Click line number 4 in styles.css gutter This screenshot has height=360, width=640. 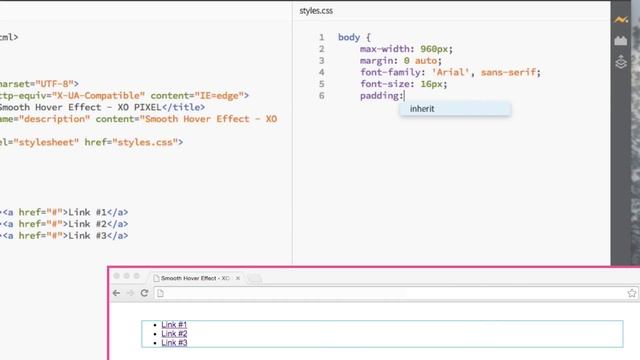[322, 73]
